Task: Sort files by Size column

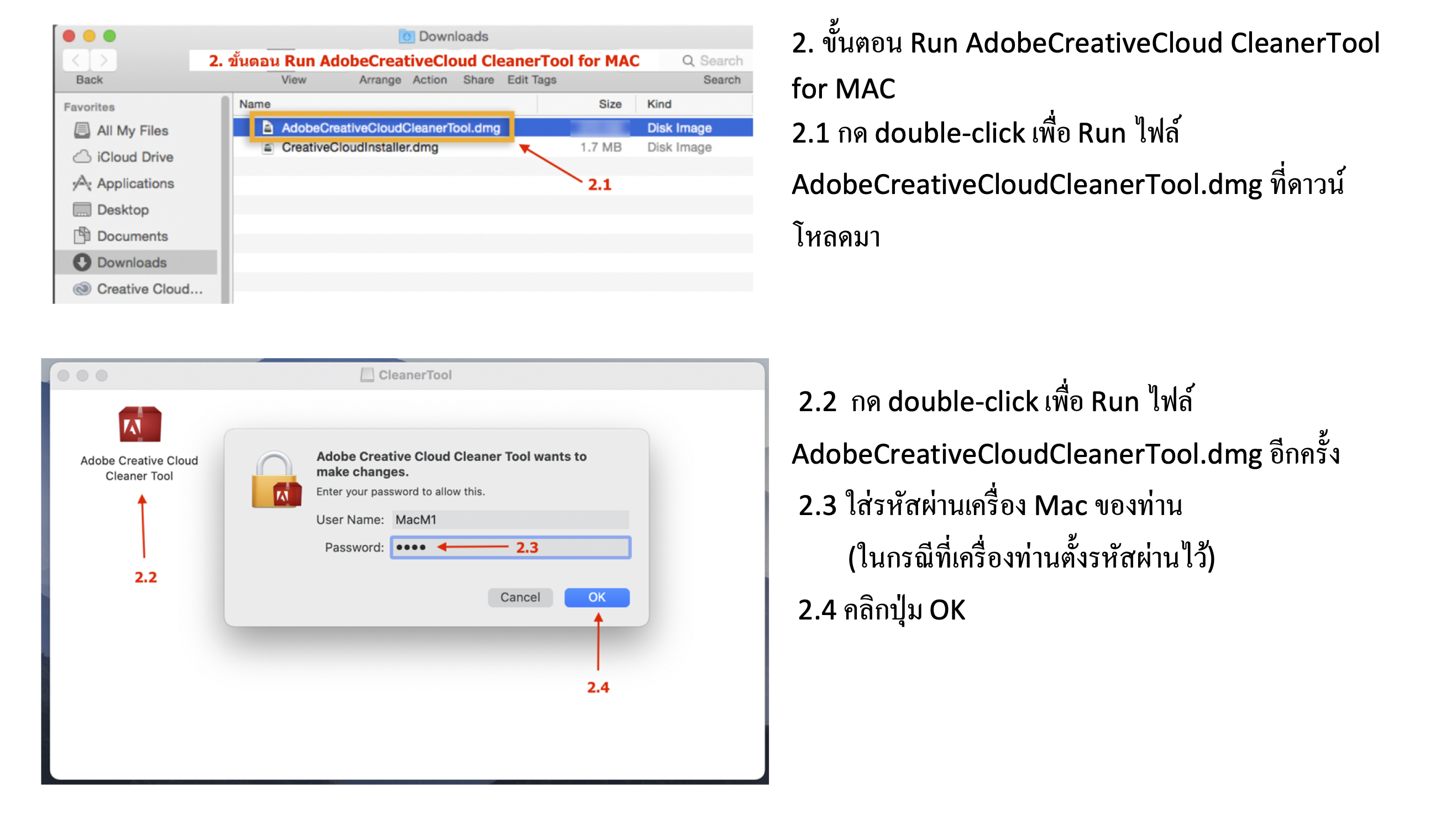Action: [609, 104]
